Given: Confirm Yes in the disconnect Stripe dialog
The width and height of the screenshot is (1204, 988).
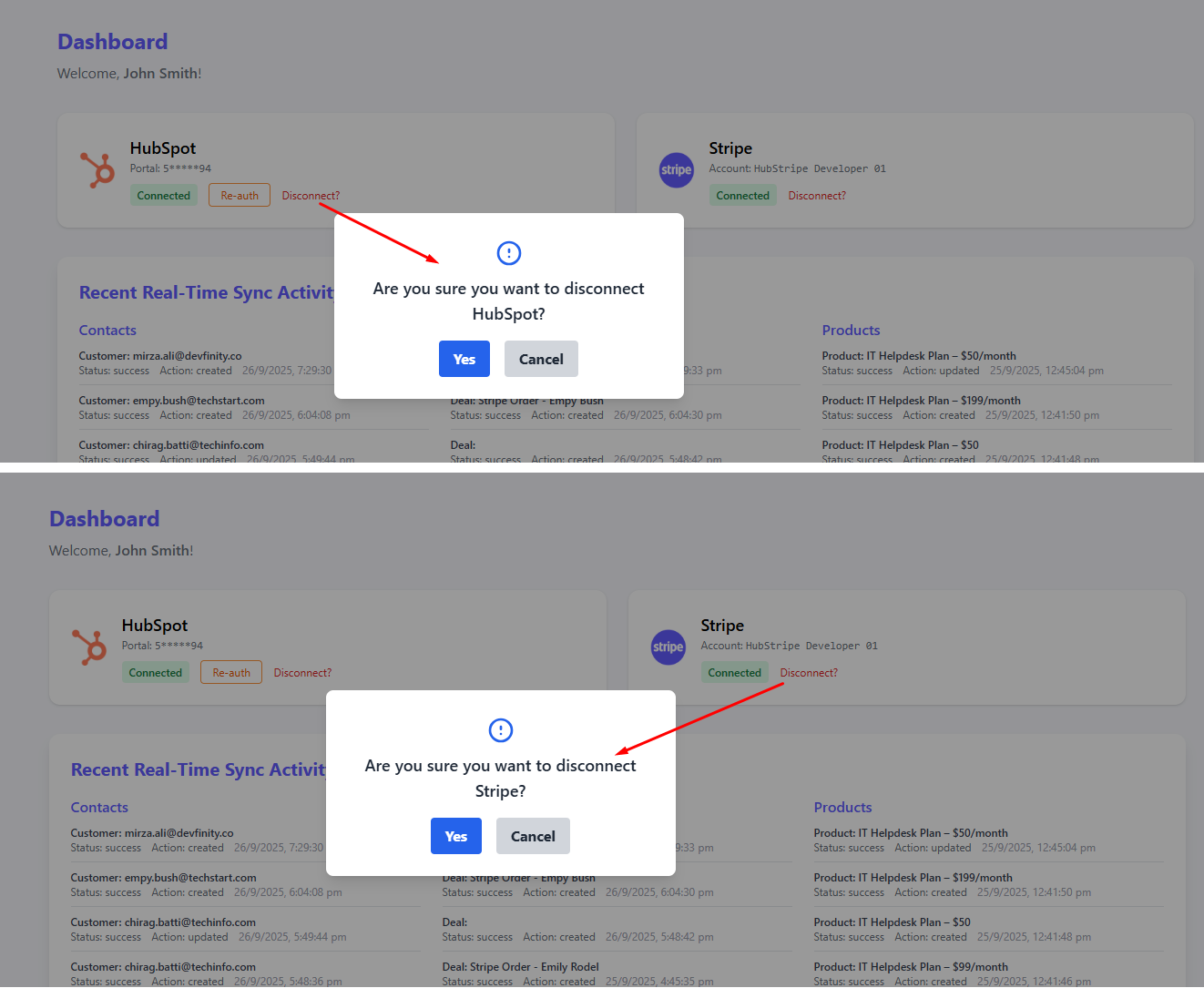Looking at the screenshot, I should (456, 836).
